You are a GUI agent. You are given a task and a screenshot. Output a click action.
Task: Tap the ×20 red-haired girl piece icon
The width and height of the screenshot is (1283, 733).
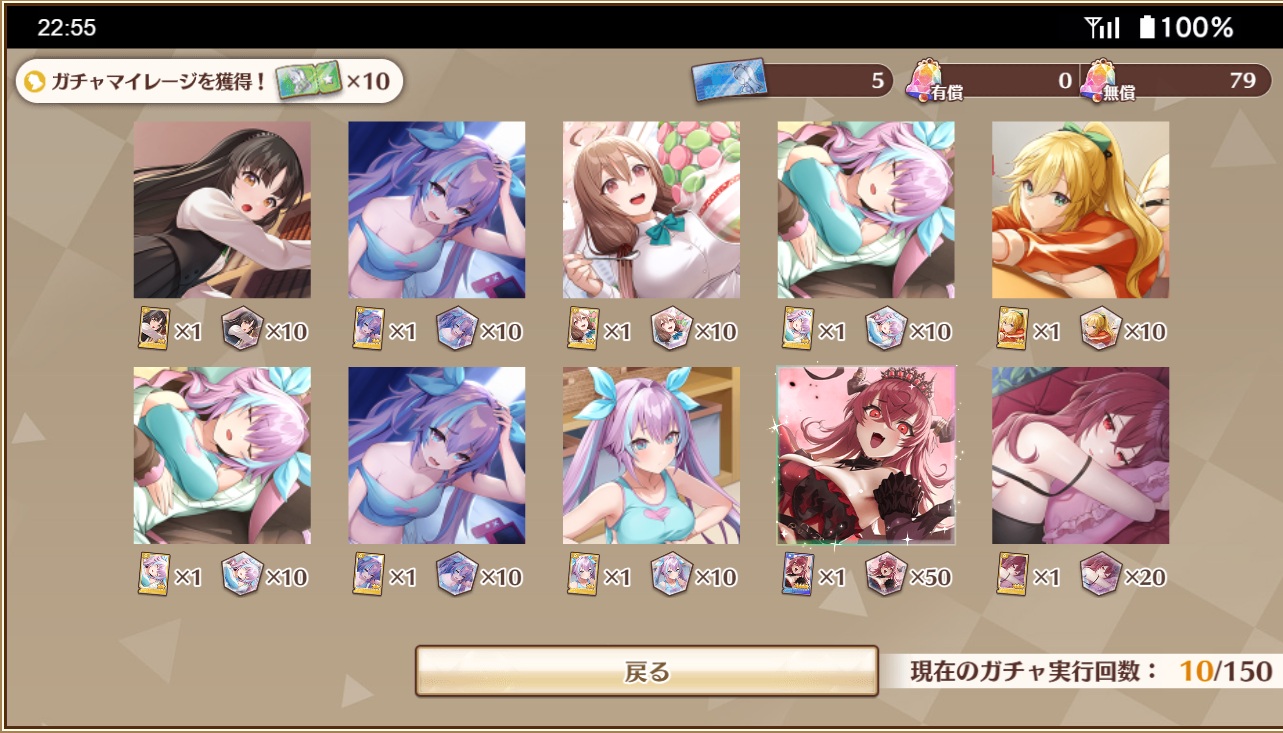tap(1100, 575)
